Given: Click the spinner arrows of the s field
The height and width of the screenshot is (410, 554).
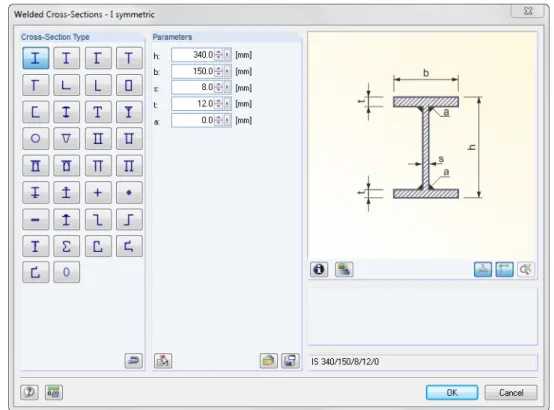Looking at the screenshot, I should click(219, 87).
